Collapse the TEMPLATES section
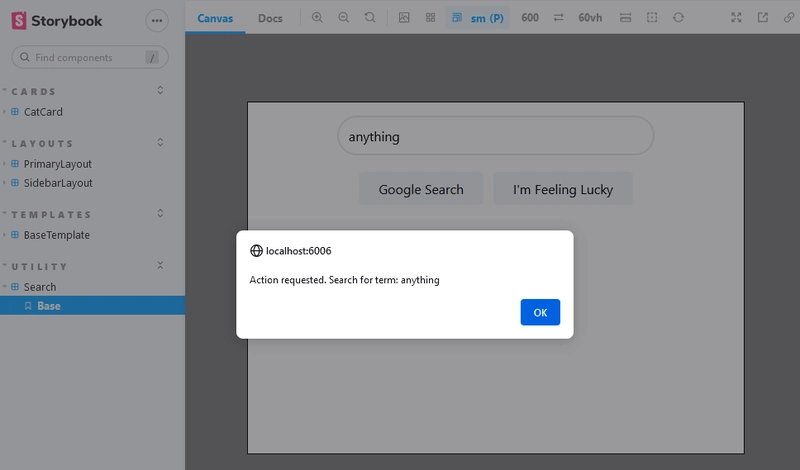Viewport: 800px width, 470px height. [52, 215]
